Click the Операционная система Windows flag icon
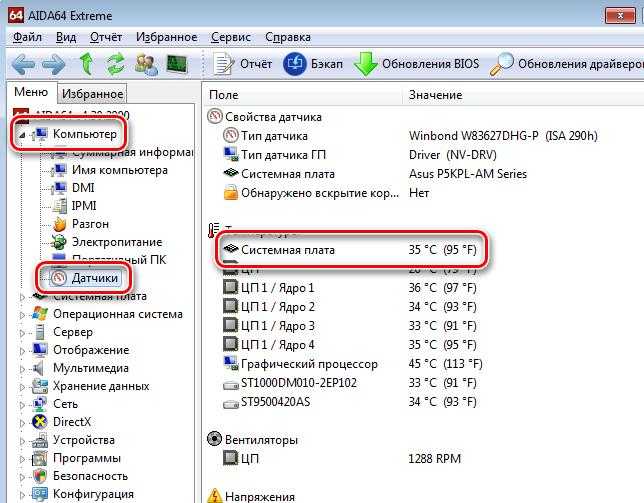 pyautogui.click(x=40, y=314)
